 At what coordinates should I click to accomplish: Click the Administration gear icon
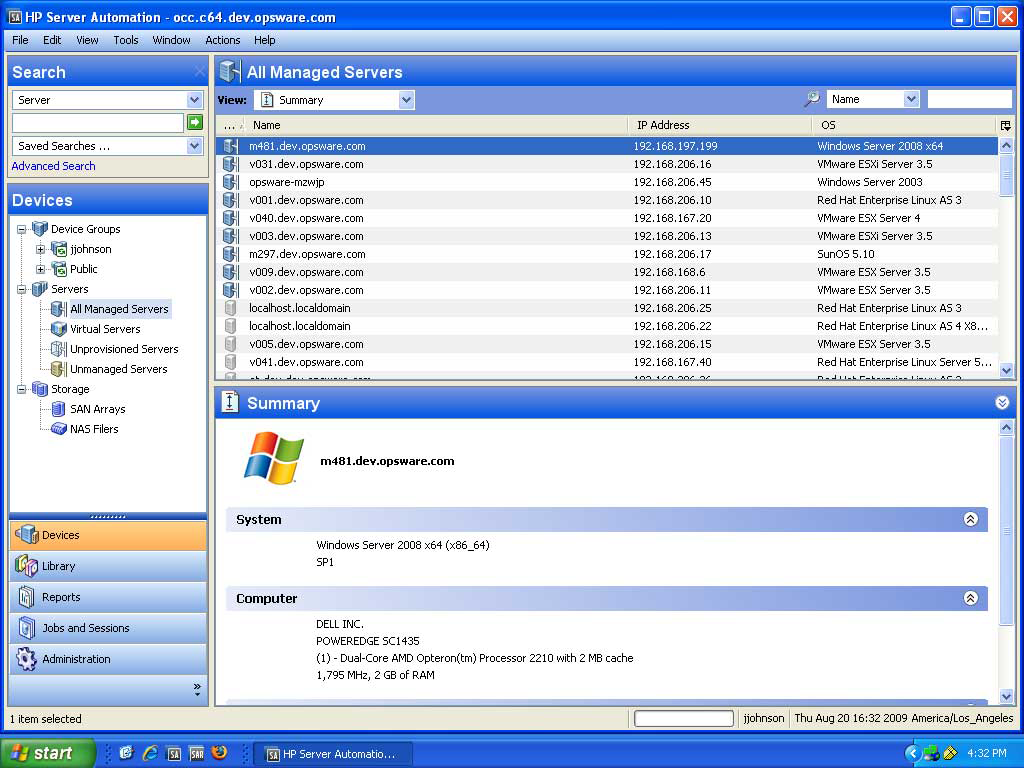coord(26,659)
